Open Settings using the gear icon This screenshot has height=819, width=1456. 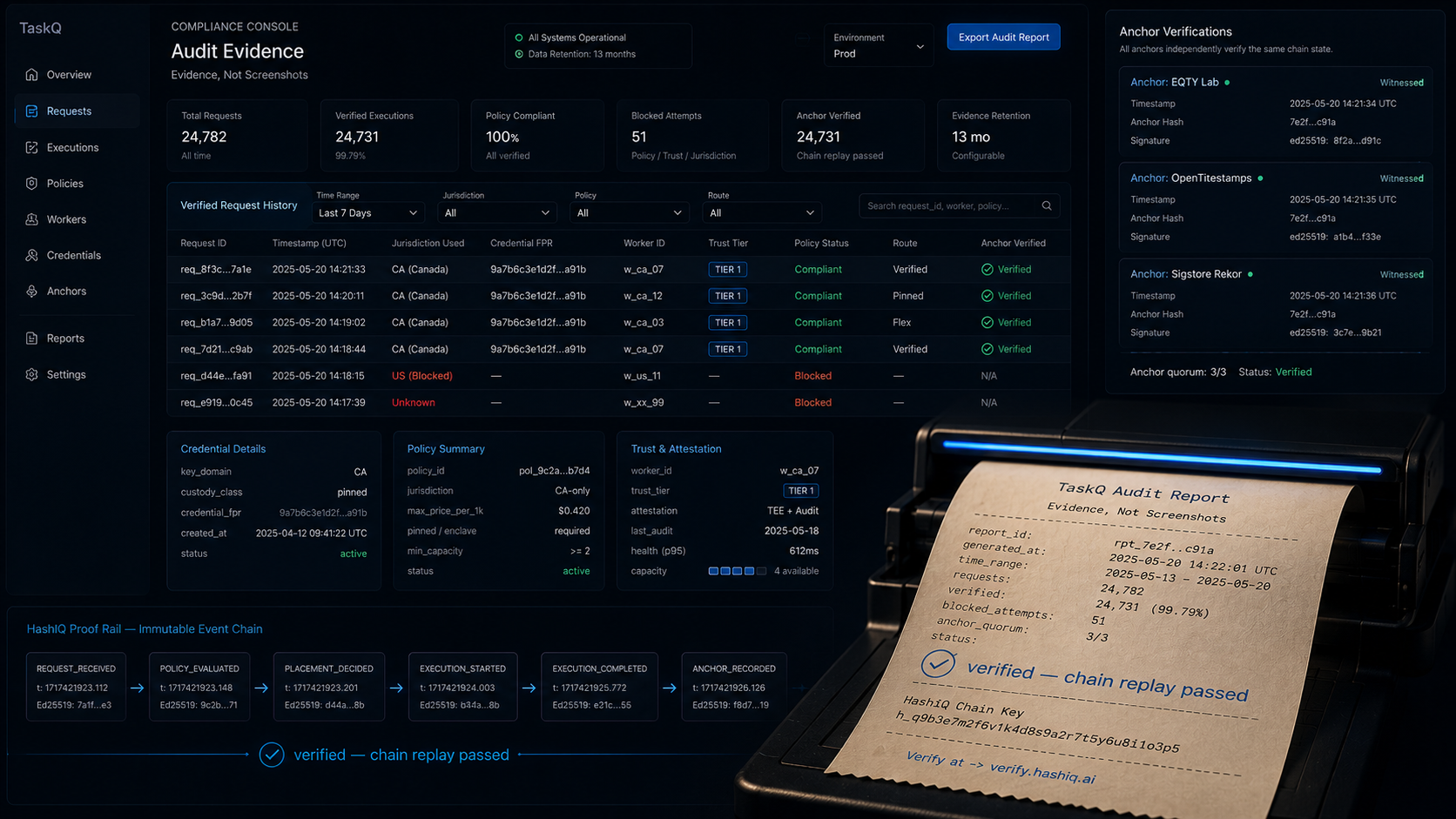(31, 374)
